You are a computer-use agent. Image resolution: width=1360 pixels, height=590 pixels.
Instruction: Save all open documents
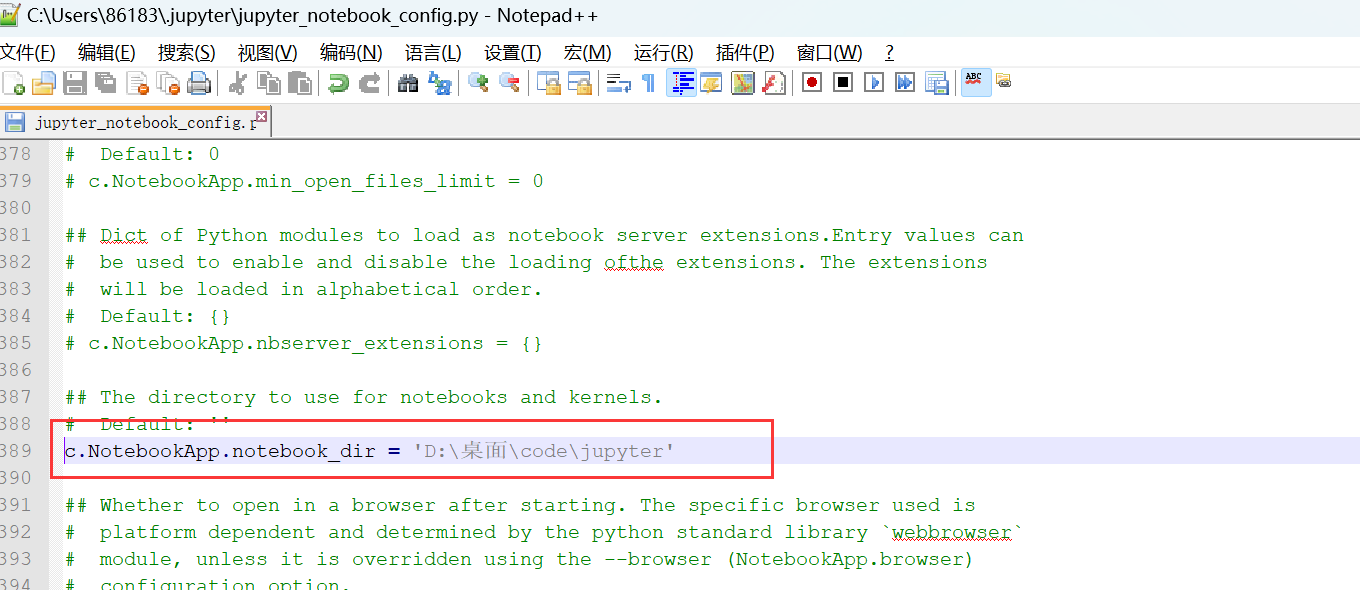pyautogui.click(x=103, y=82)
